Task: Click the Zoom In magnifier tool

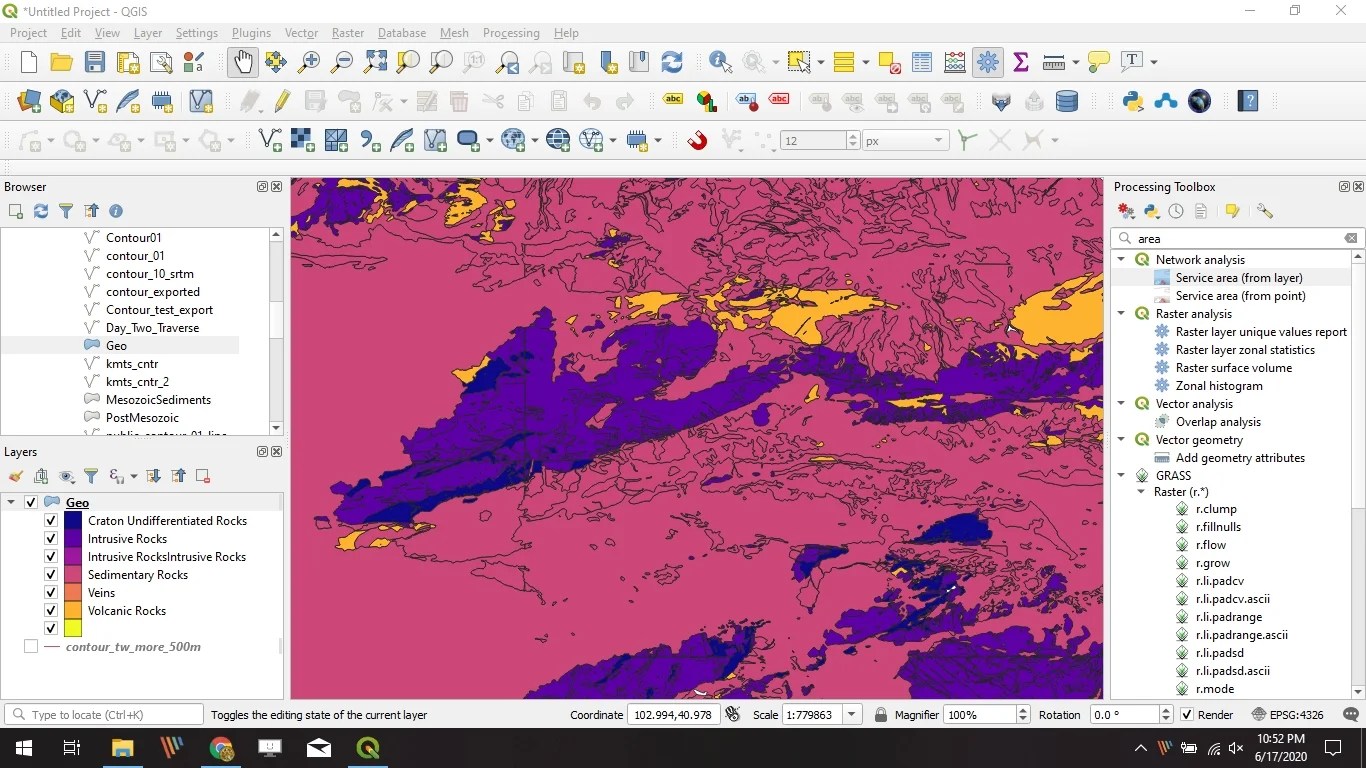Action: 309,62
